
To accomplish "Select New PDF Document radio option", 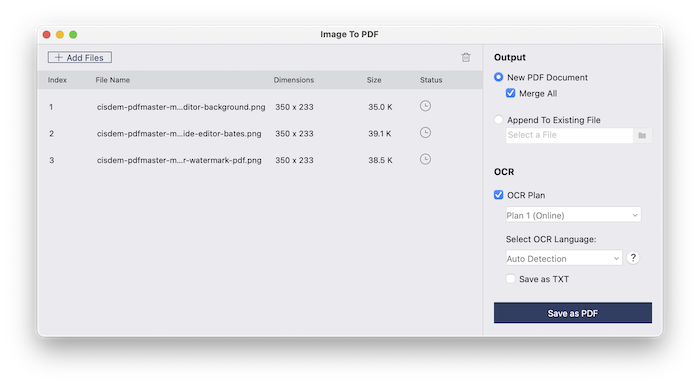I will point(498,77).
